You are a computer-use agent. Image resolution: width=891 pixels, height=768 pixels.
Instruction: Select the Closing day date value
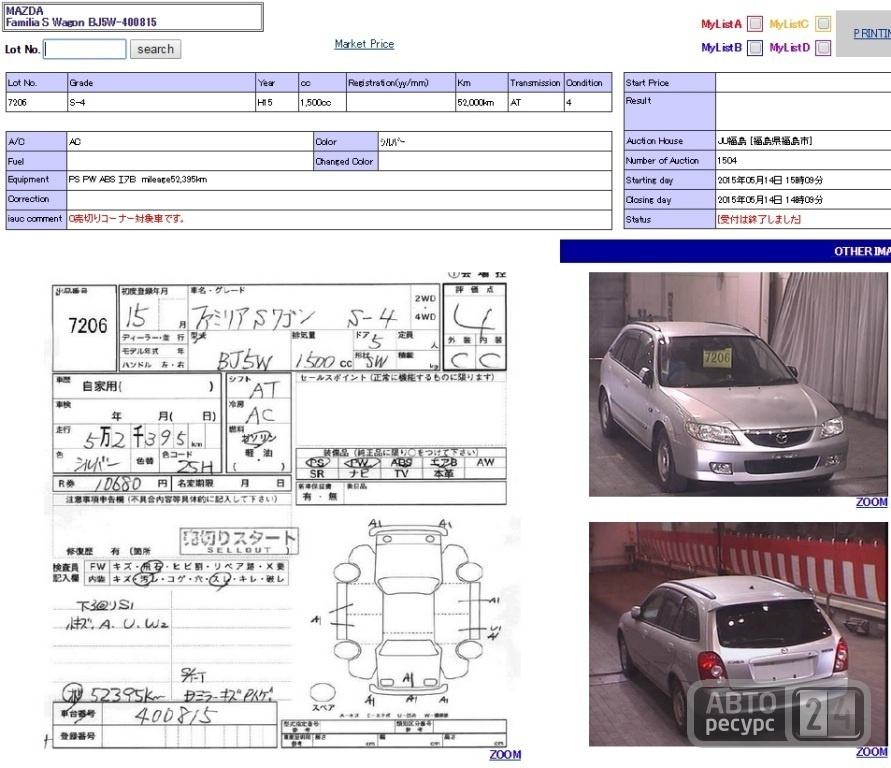[770, 200]
